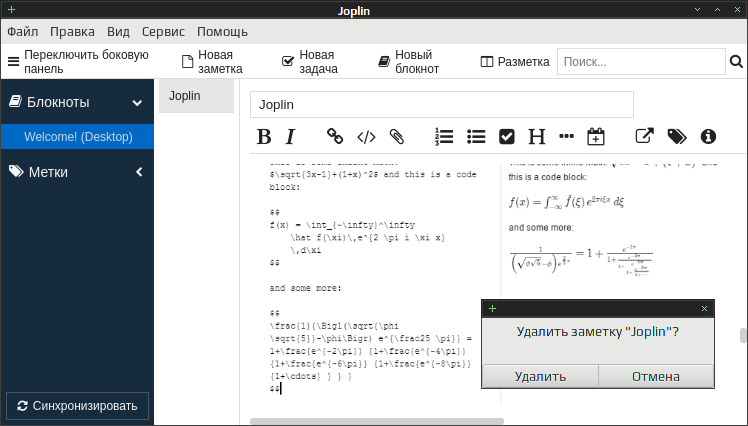Open the Правка menu

72,32
